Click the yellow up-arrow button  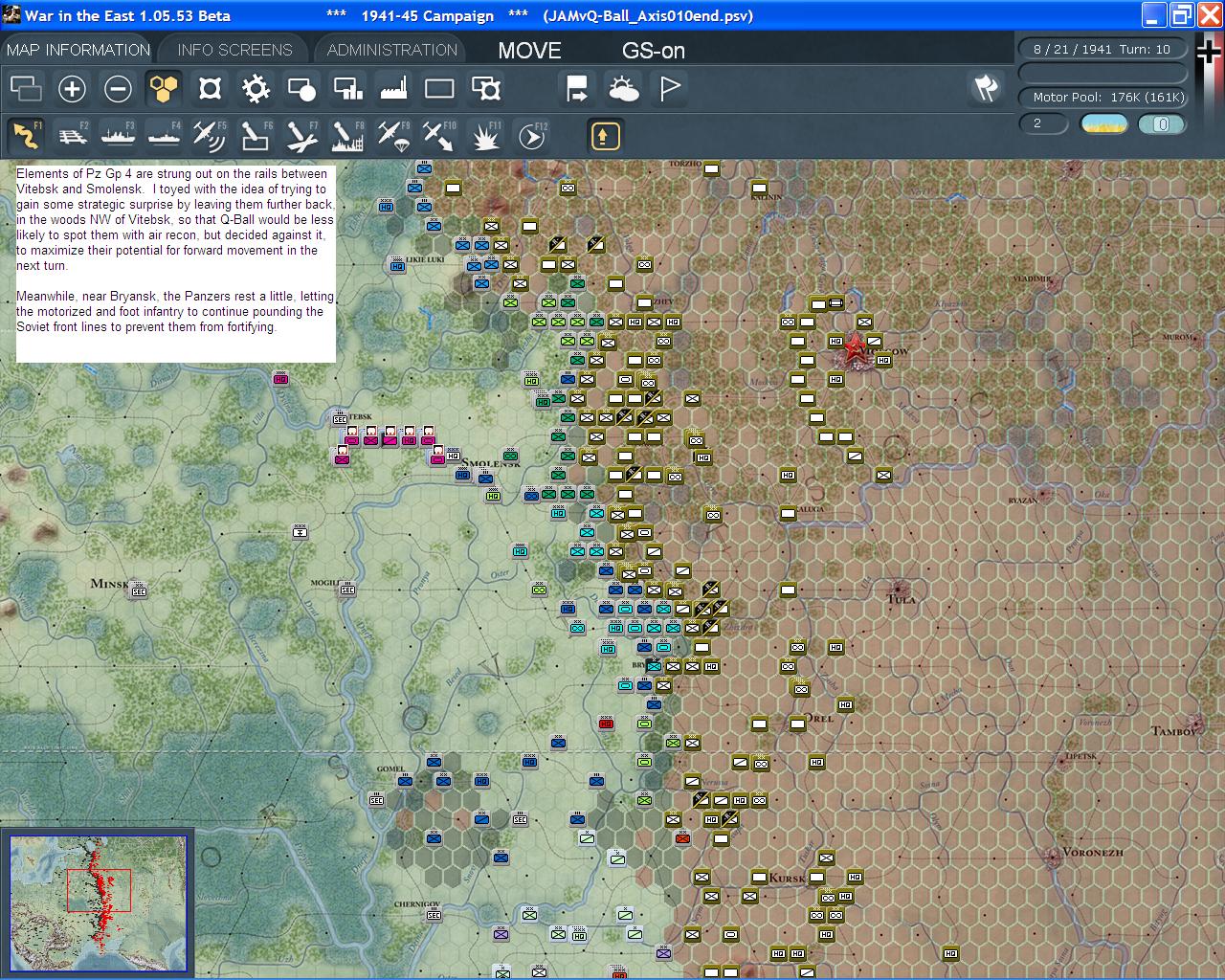(605, 136)
